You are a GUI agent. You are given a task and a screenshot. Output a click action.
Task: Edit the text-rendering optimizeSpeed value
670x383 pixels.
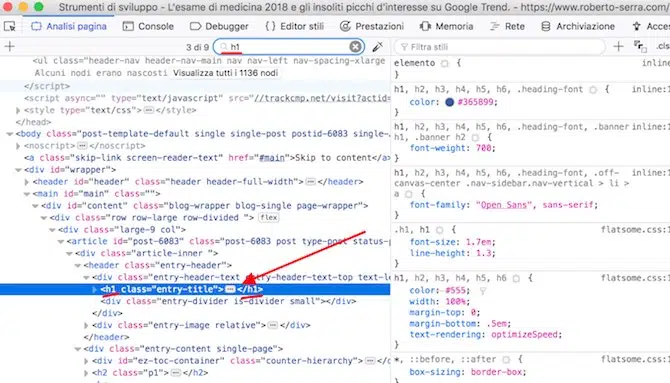pos(525,335)
